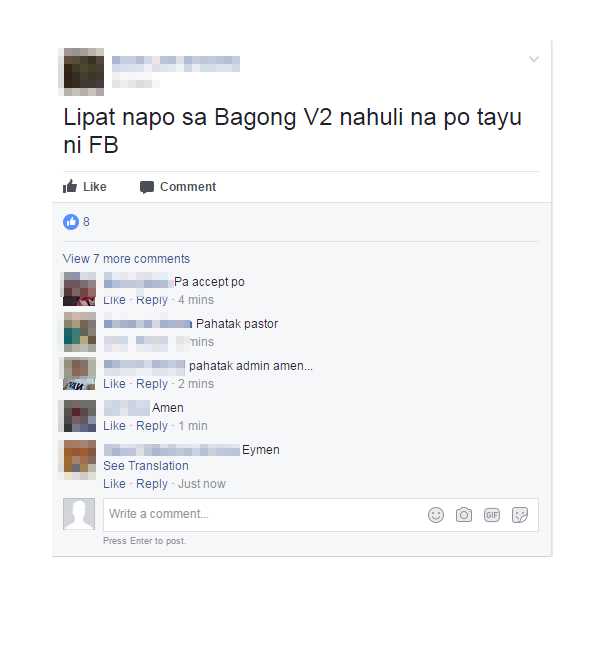Like the 'Amen' comment
This screenshot has width=591, height=672.
[114, 426]
